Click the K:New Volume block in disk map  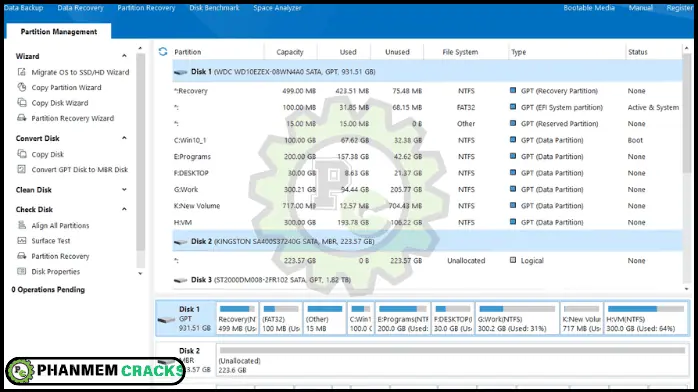tap(581, 319)
